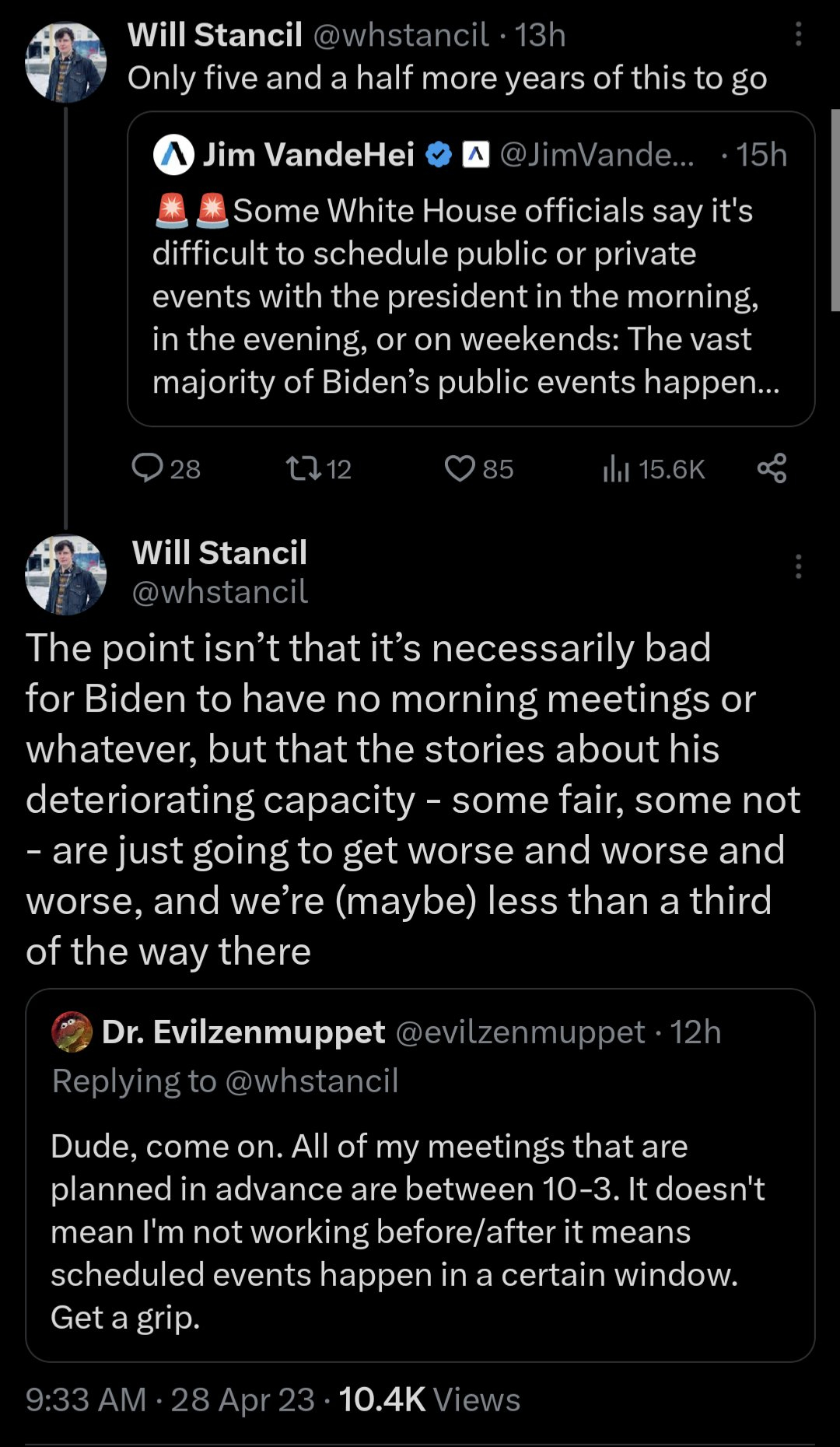Image resolution: width=840 pixels, height=1447 pixels.
Task: Tap the 9:33 AM 28 Apr 23 timestamp
Action: click(170, 1400)
